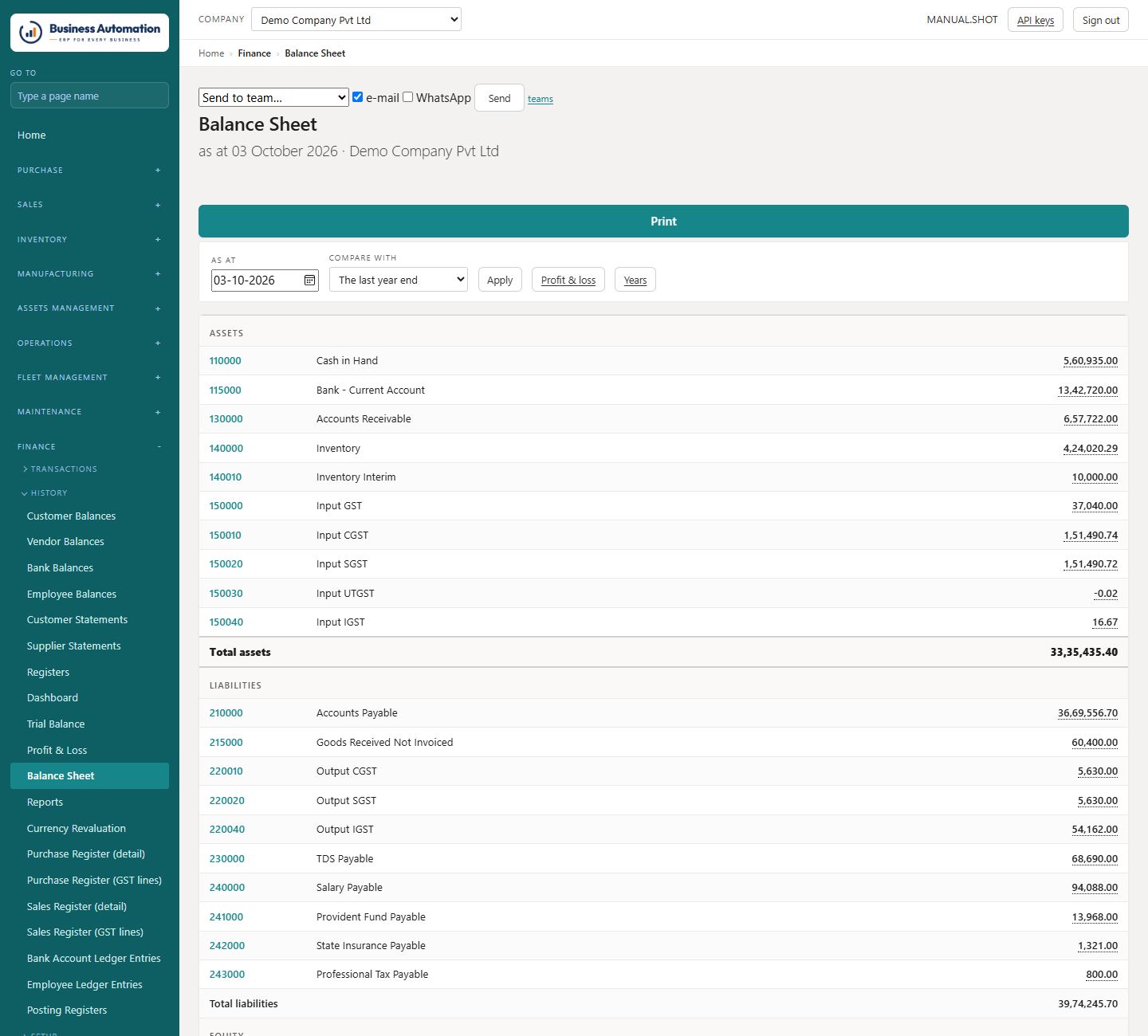This screenshot has height=1036, width=1148.
Task: Open Bank Balances in sidebar
Action: pos(60,567)
